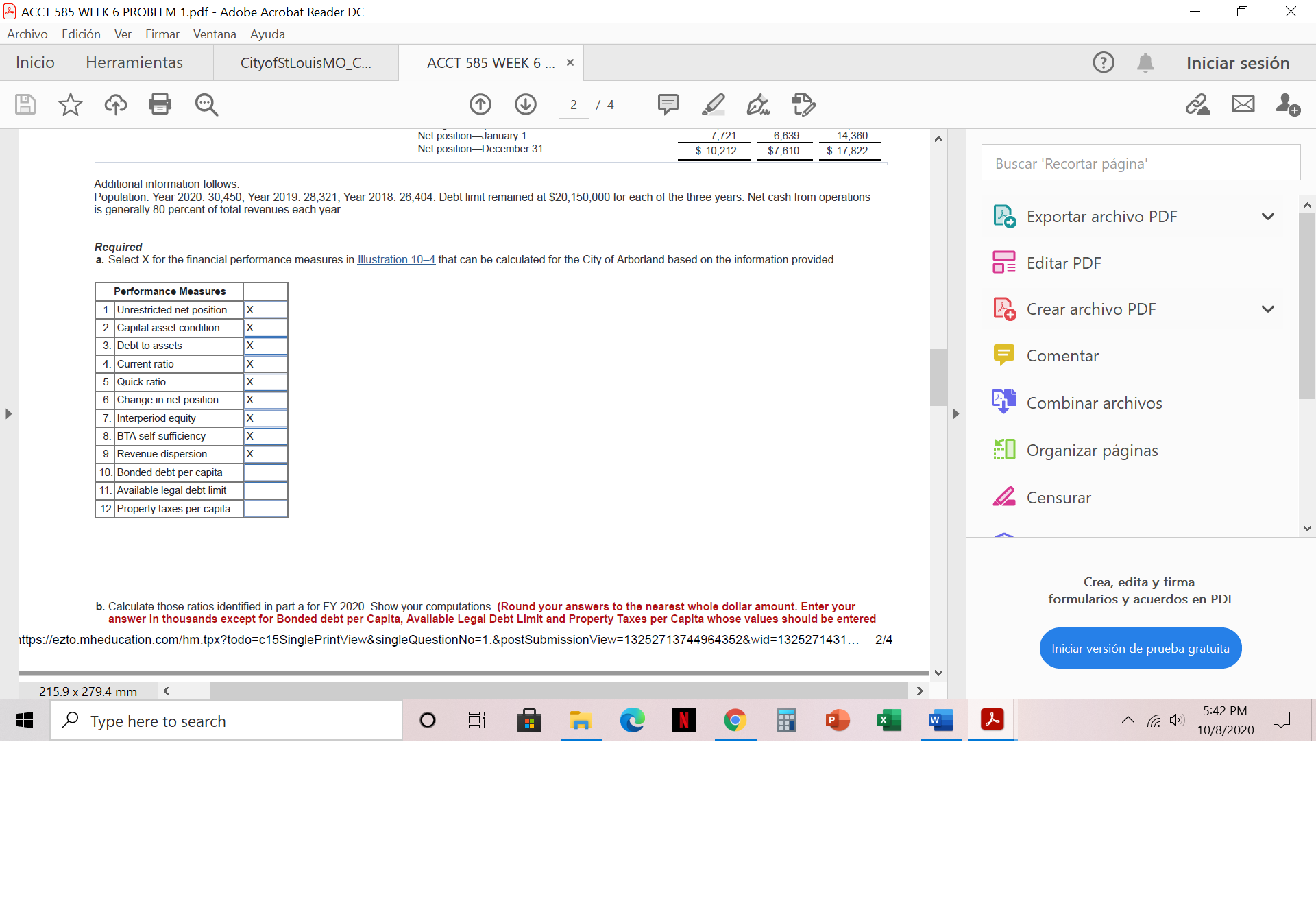Image resolution: width=1316 pixels, height=899 pixels.
Task: Mark the checkbox for Bonded debt per capita
Action: [265, 472]
